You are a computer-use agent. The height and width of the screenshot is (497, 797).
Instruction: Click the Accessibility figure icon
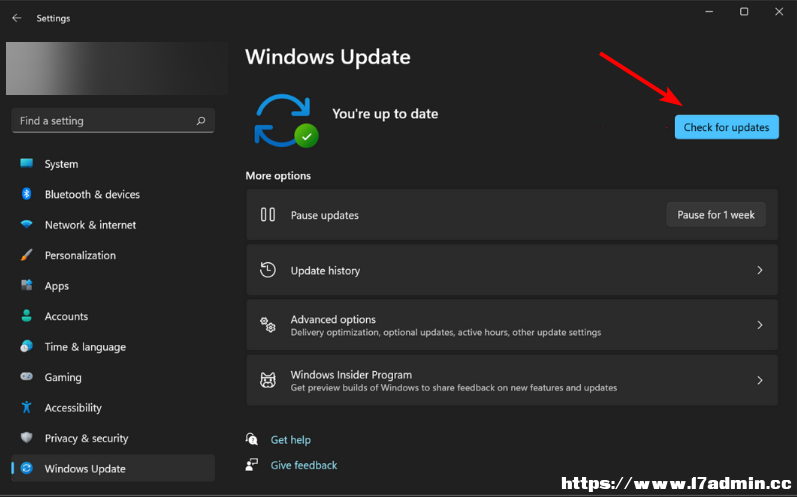26,407
